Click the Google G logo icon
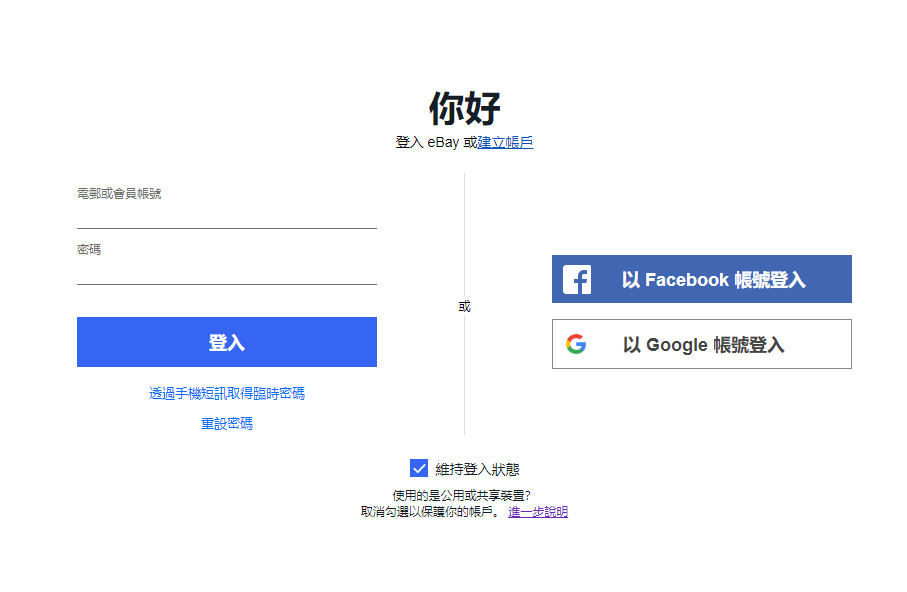This screenshot has width=907, height=592. (576, 344)
